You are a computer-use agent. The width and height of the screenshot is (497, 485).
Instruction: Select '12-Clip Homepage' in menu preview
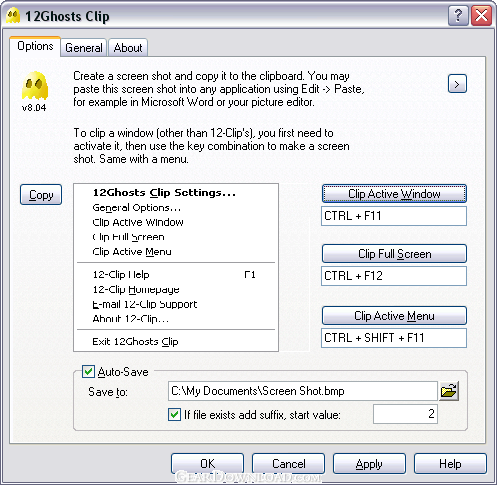(136, 289)
